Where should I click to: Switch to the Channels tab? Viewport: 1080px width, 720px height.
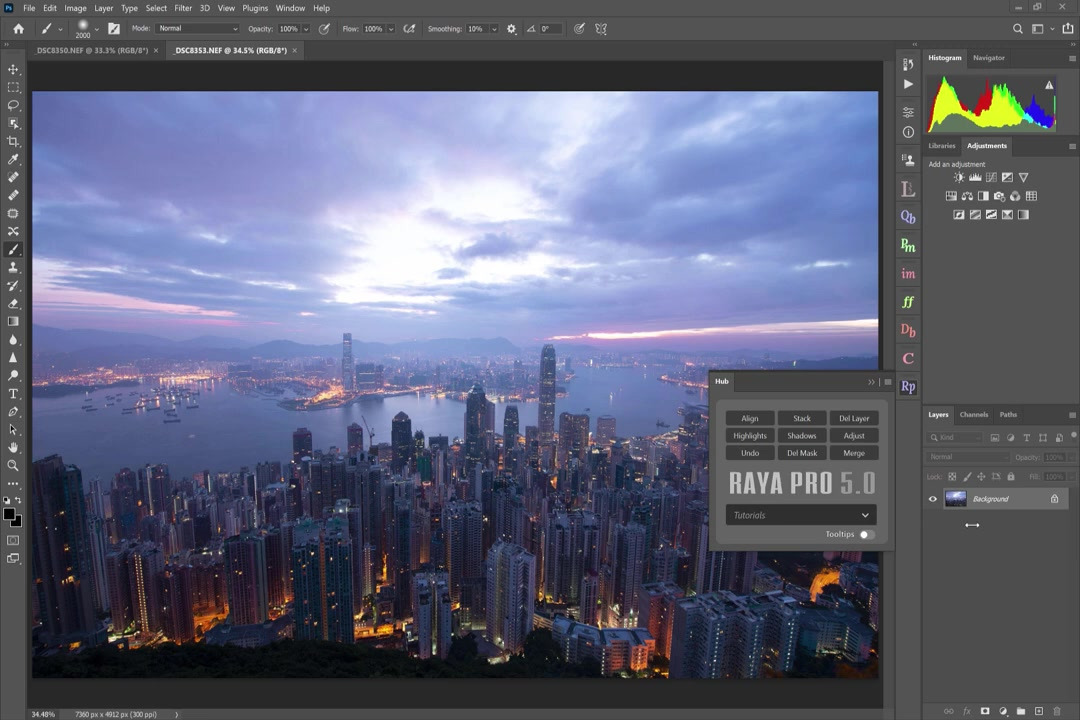click(973, 415)
